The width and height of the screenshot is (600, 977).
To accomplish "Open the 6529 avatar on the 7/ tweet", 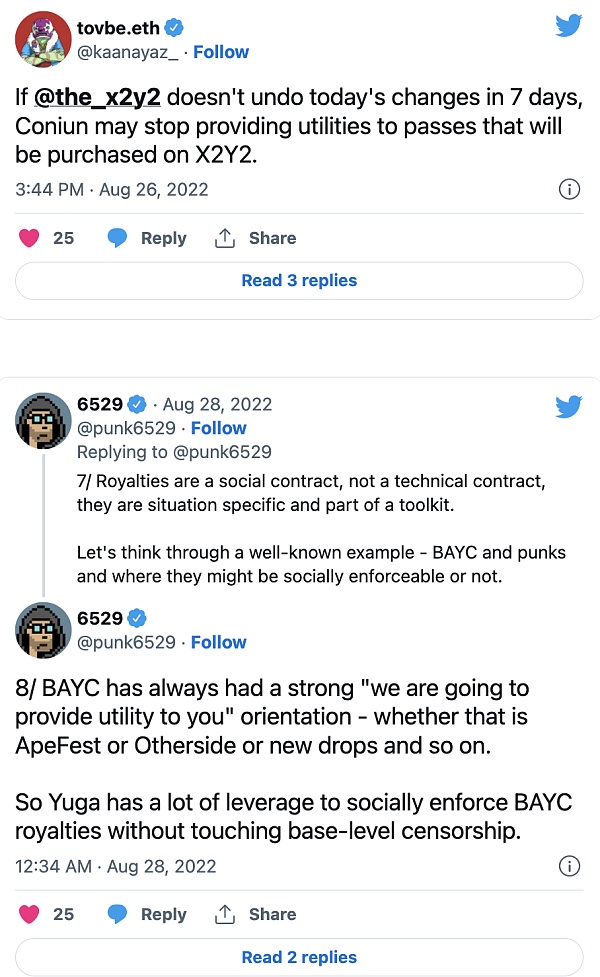I will point(43,420).
